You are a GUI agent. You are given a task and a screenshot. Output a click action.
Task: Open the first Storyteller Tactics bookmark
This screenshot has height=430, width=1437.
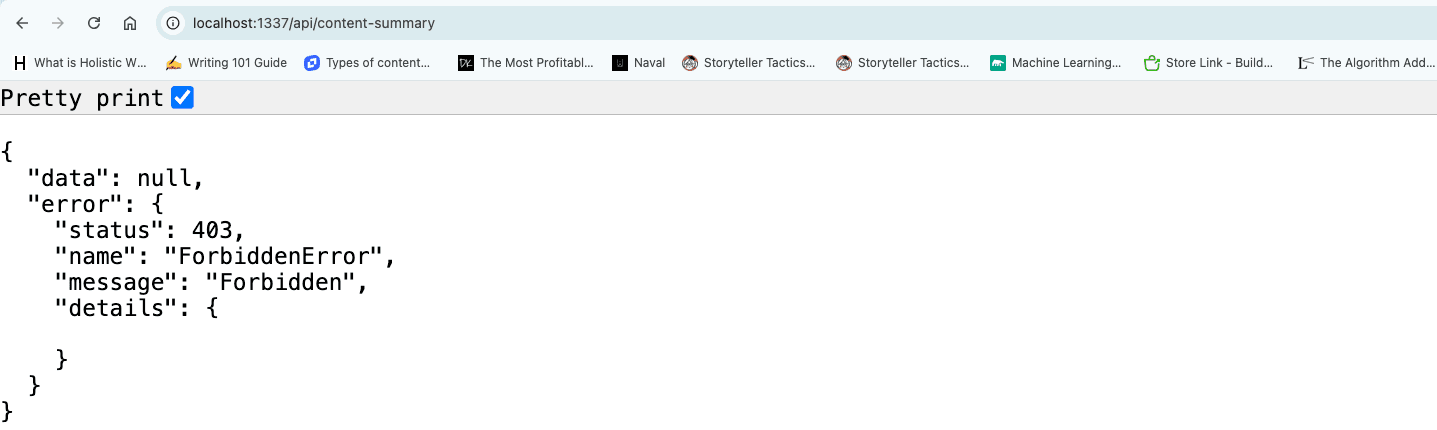click(749, 62)
